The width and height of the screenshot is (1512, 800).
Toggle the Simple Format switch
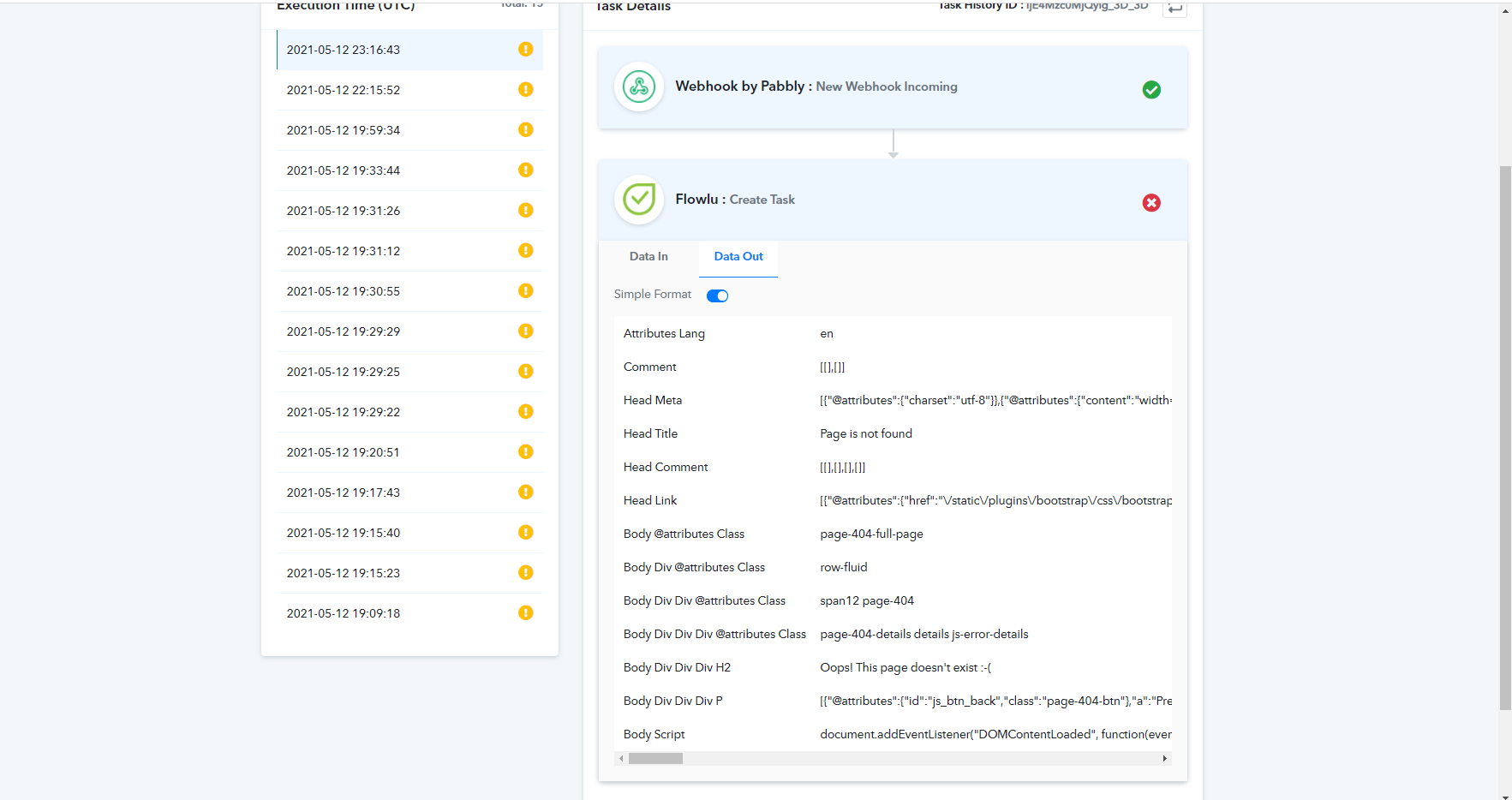(x=717, y=296)
